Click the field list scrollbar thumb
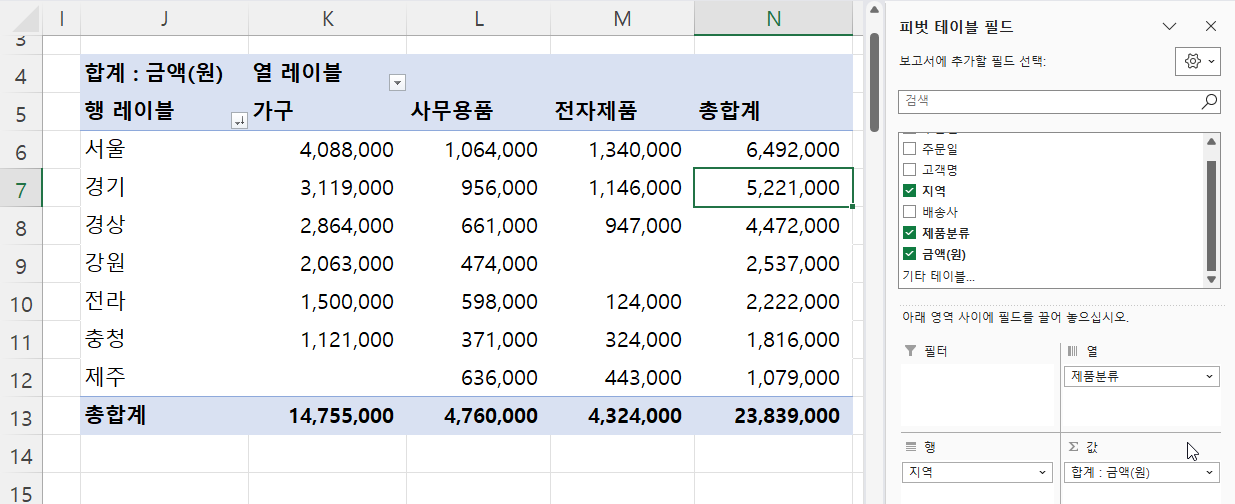Screen dimensions: 1235x504 pos(1212,215)
